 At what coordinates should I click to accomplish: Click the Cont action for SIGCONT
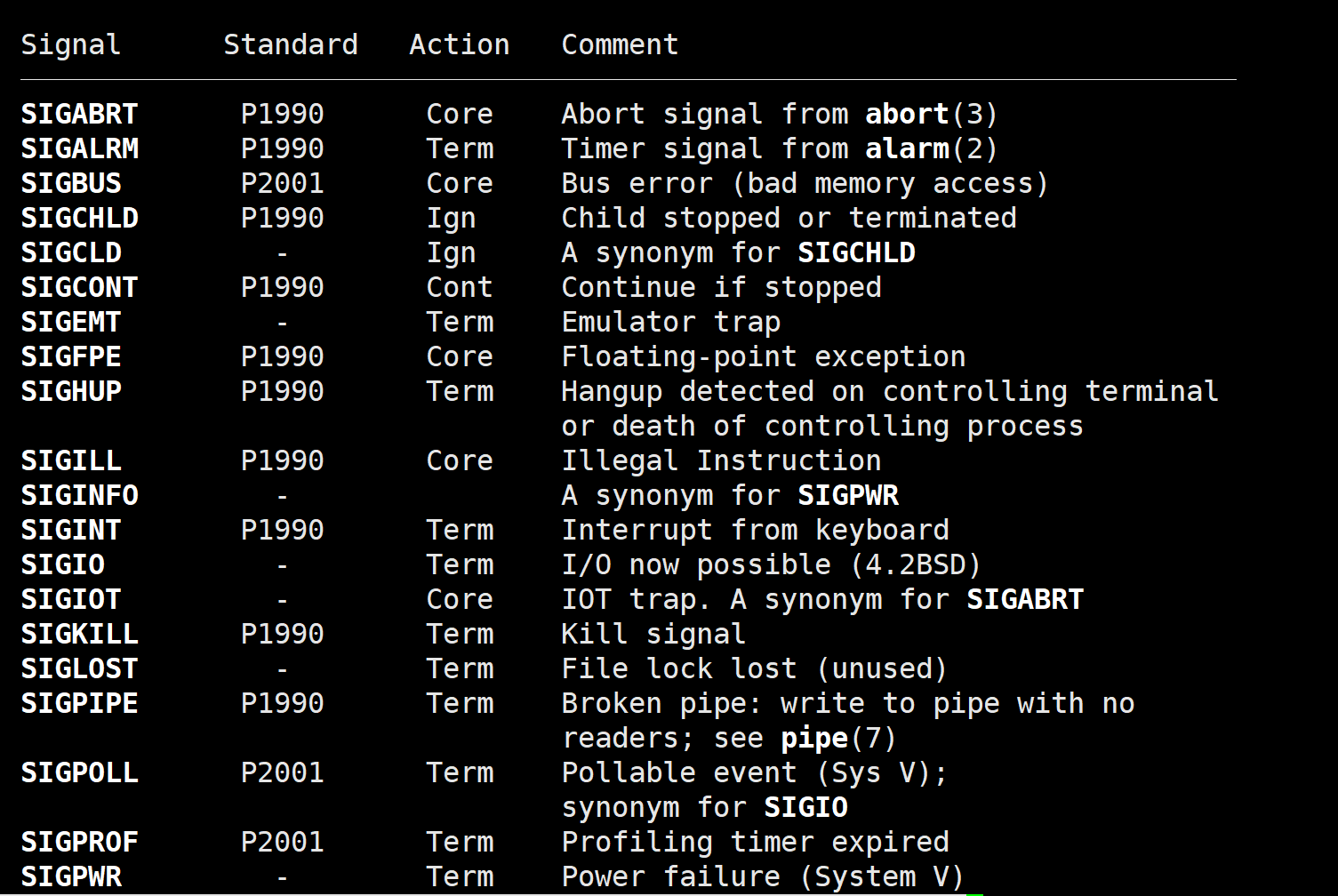click(460, 288)
